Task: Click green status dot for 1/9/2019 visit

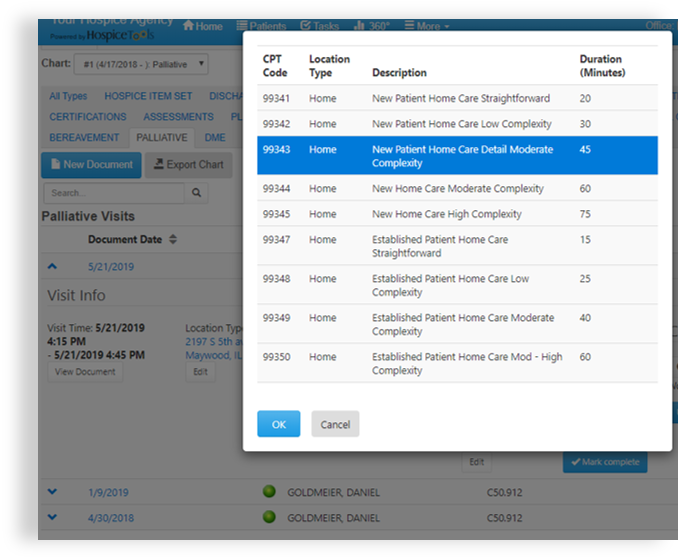Action: (x=269, y=492)
